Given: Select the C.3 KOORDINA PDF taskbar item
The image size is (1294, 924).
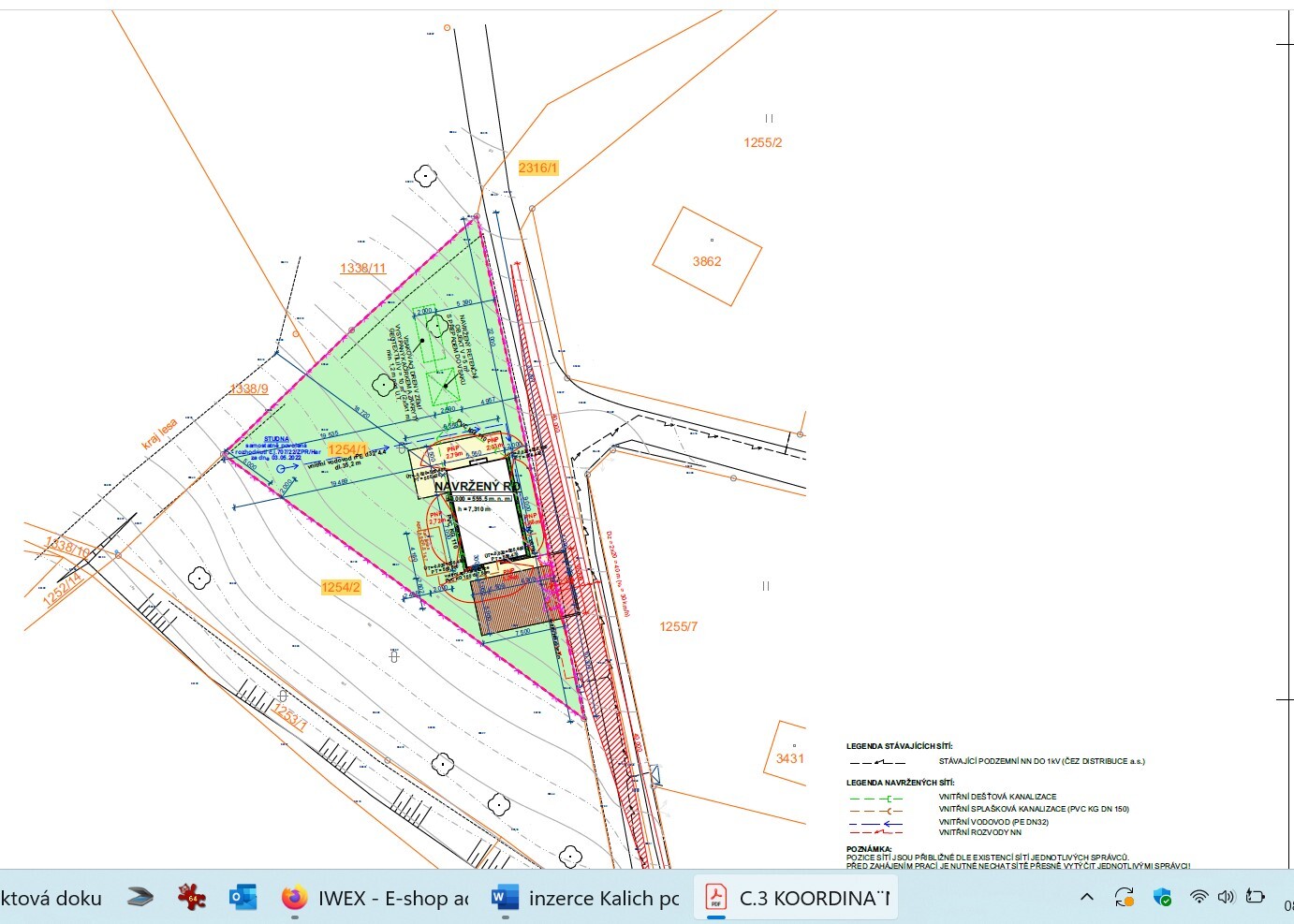Looking at the screenshot, I should tap(797, 898).
